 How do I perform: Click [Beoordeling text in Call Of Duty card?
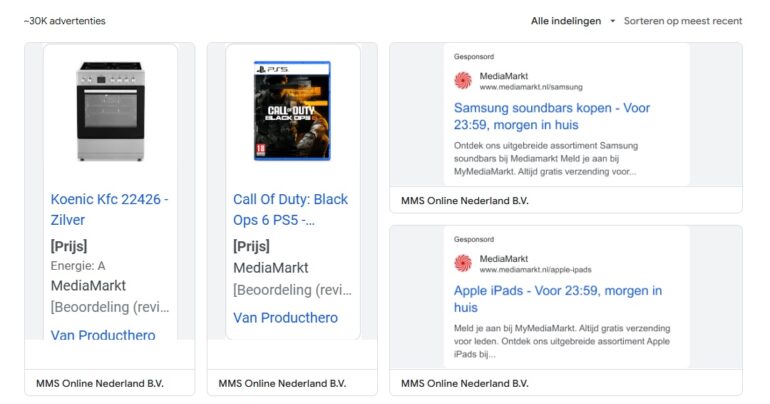point(292,290)
